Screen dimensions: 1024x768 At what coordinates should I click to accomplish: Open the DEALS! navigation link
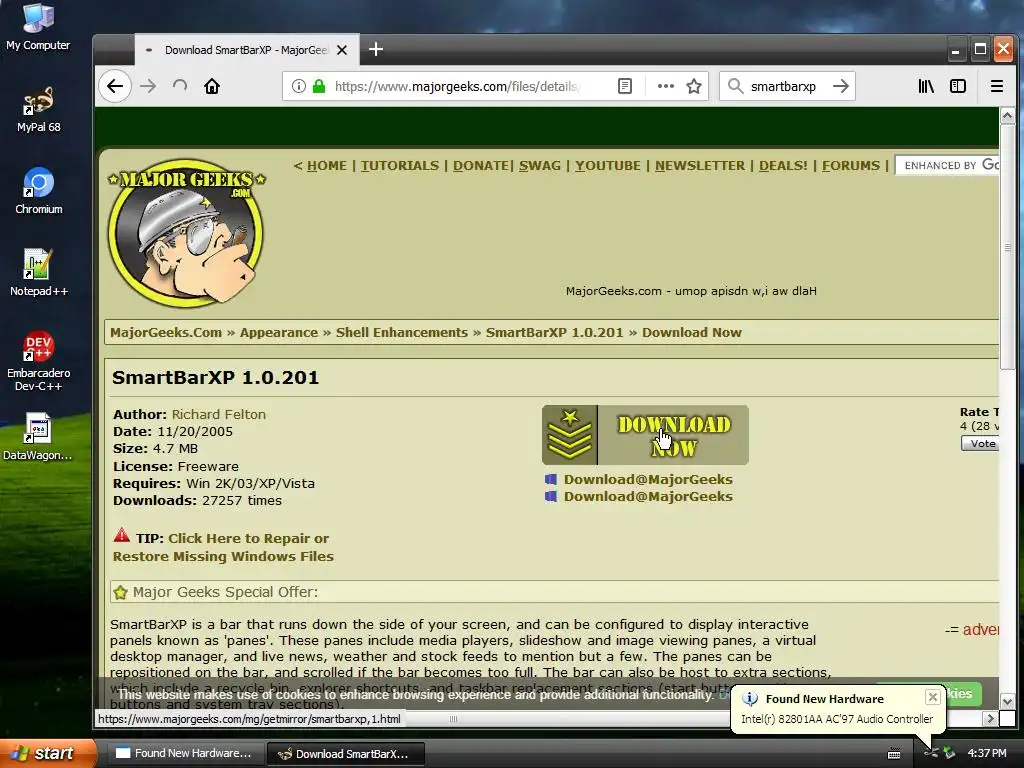783,166
